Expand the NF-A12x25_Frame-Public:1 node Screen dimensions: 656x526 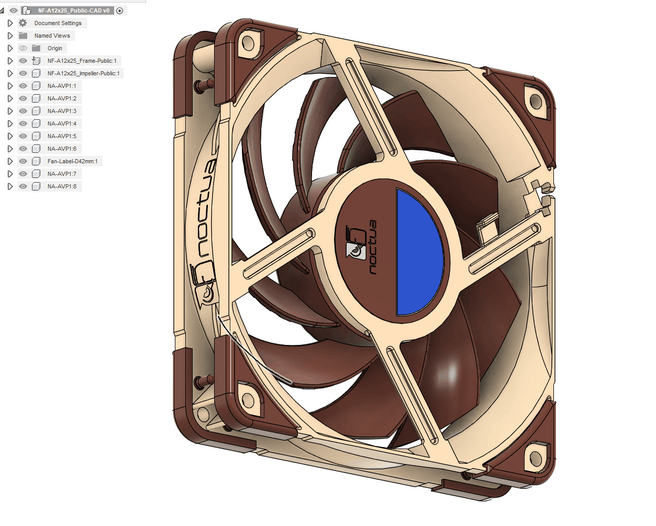pyautogui.click(x=10, y=61)
